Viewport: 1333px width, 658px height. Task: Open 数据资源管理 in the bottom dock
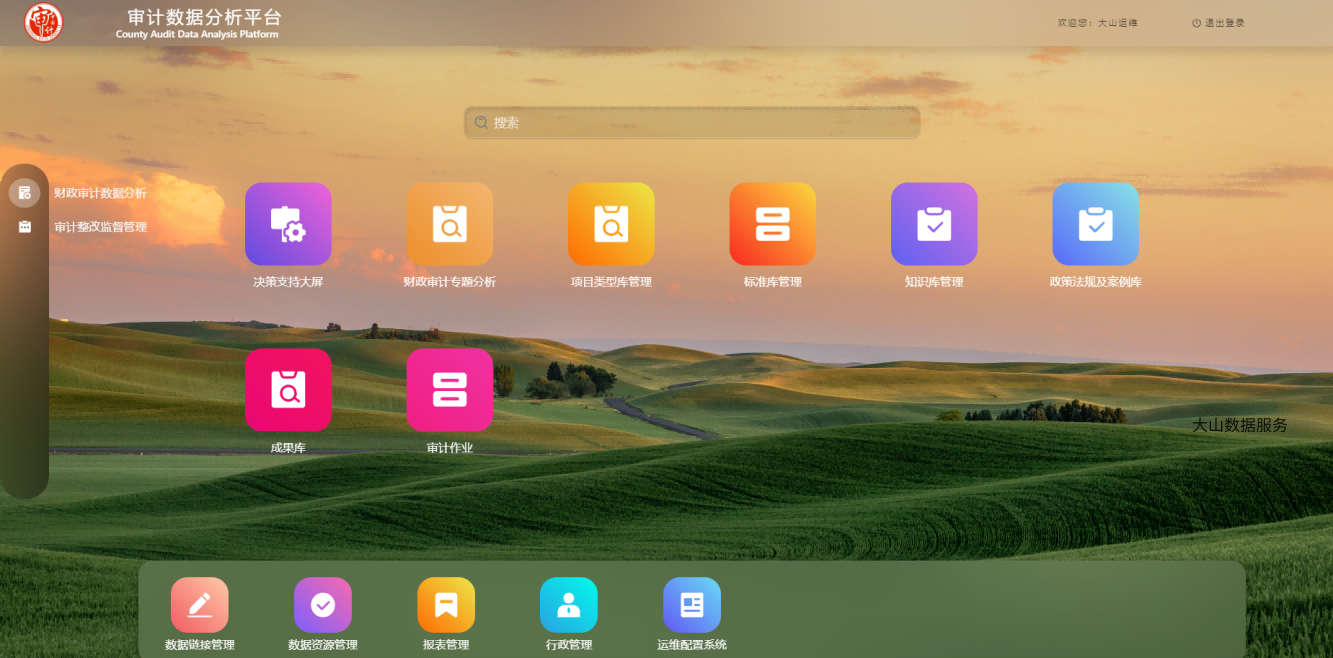coord(323,605)
